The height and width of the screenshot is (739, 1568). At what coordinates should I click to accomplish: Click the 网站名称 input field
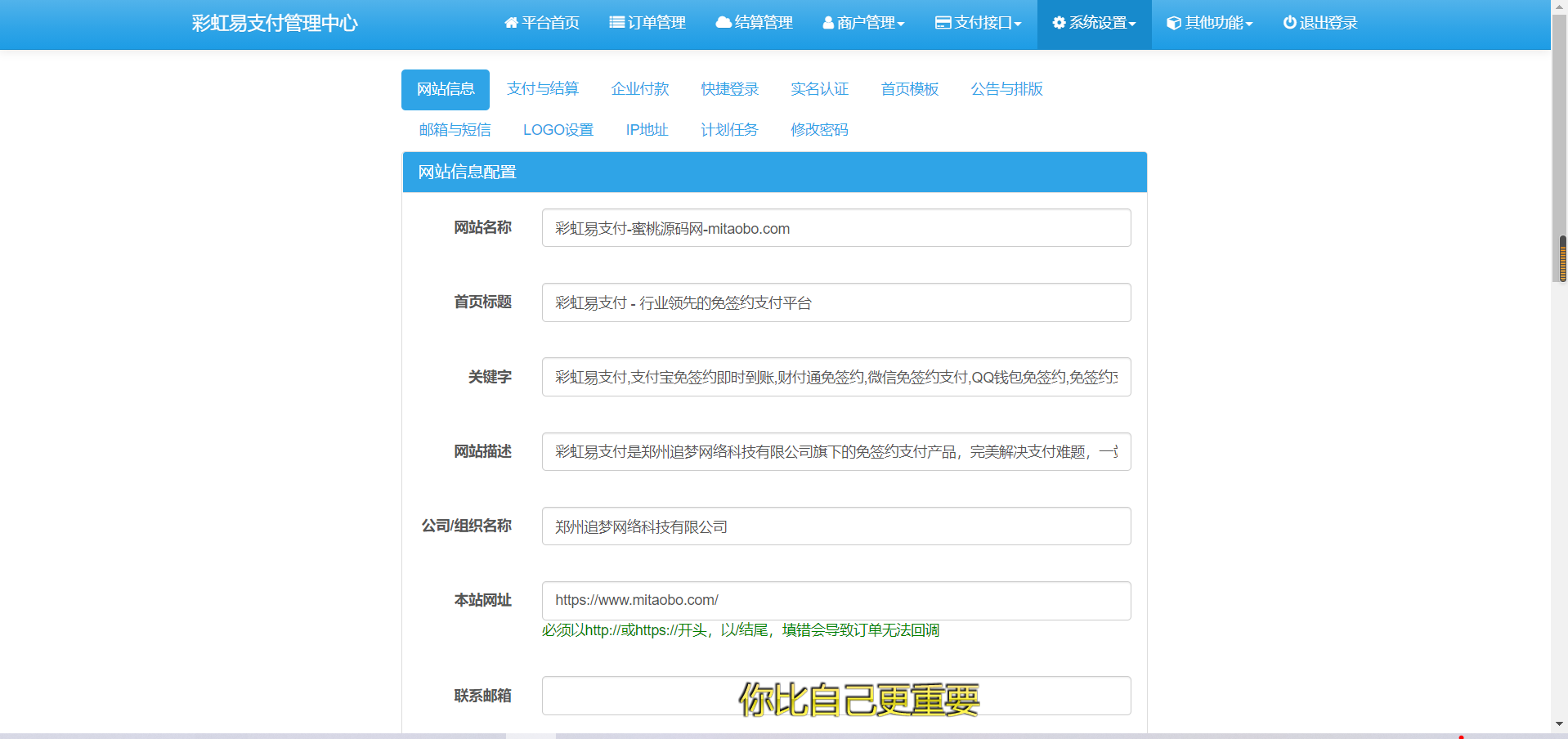836,228
